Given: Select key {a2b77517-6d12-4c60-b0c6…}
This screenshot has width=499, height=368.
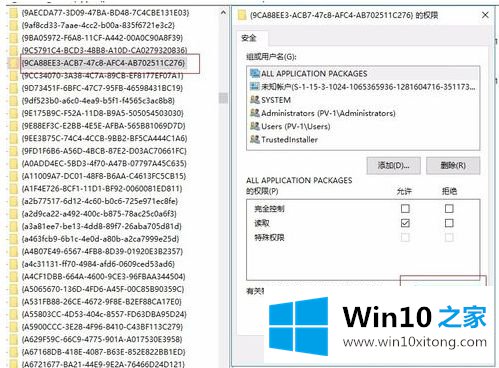Looking at the screenshot, I should (100, 201).
